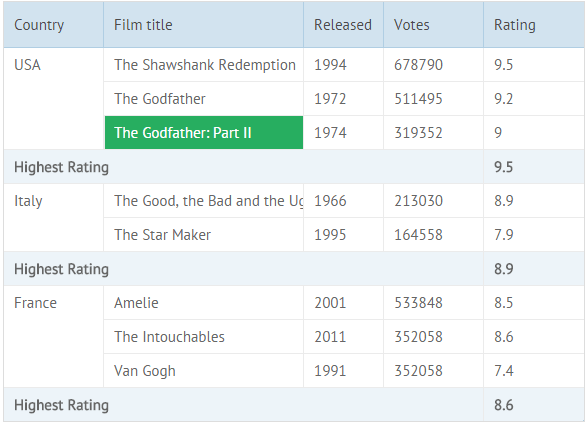Click the Amelie film title cell
The width and height of the screenshot is (587, 423).
click(x=203, y=303)
